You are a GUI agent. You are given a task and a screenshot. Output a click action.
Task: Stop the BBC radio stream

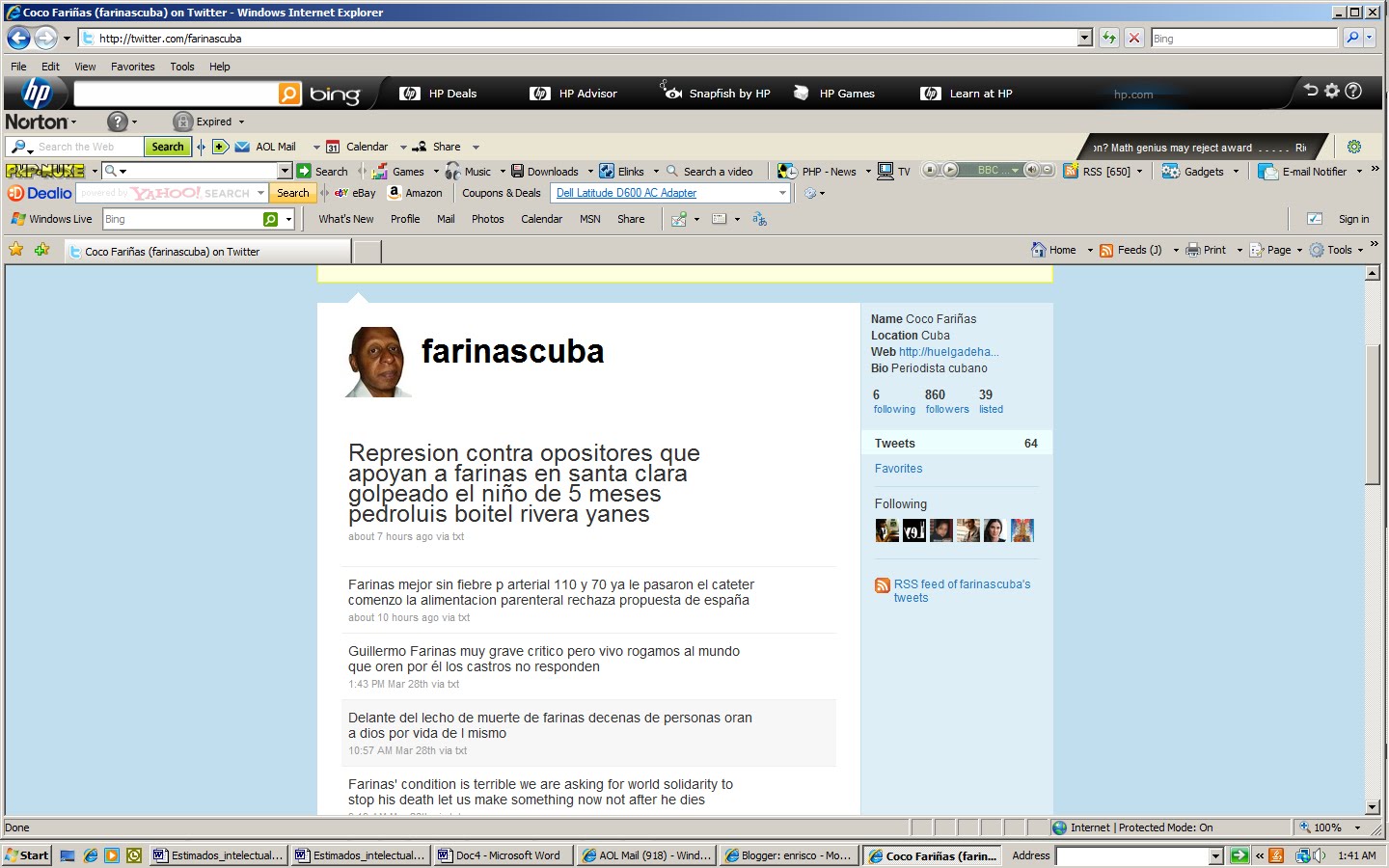(931, 170)
